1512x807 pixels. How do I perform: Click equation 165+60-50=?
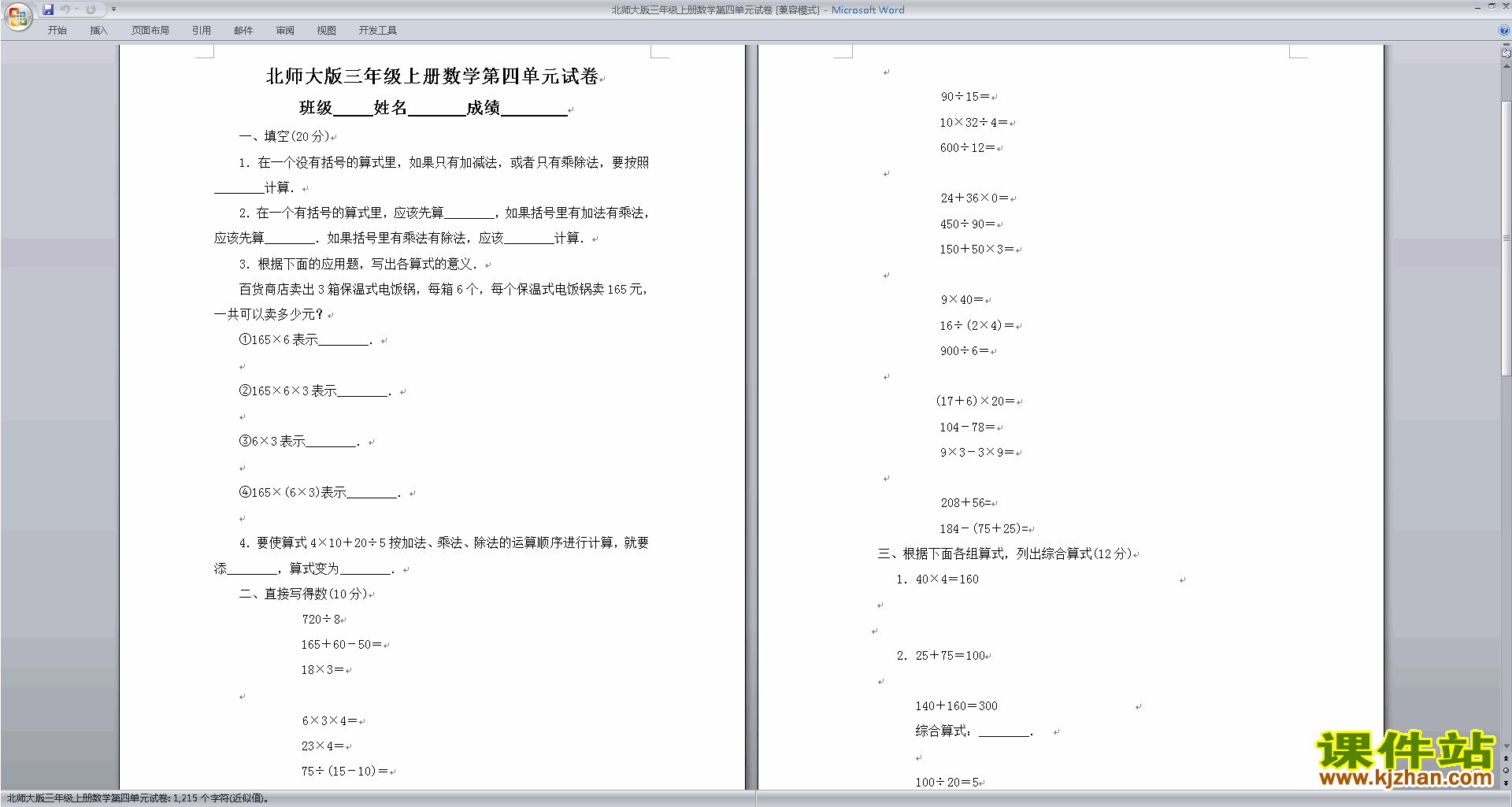tap(341, 645)
